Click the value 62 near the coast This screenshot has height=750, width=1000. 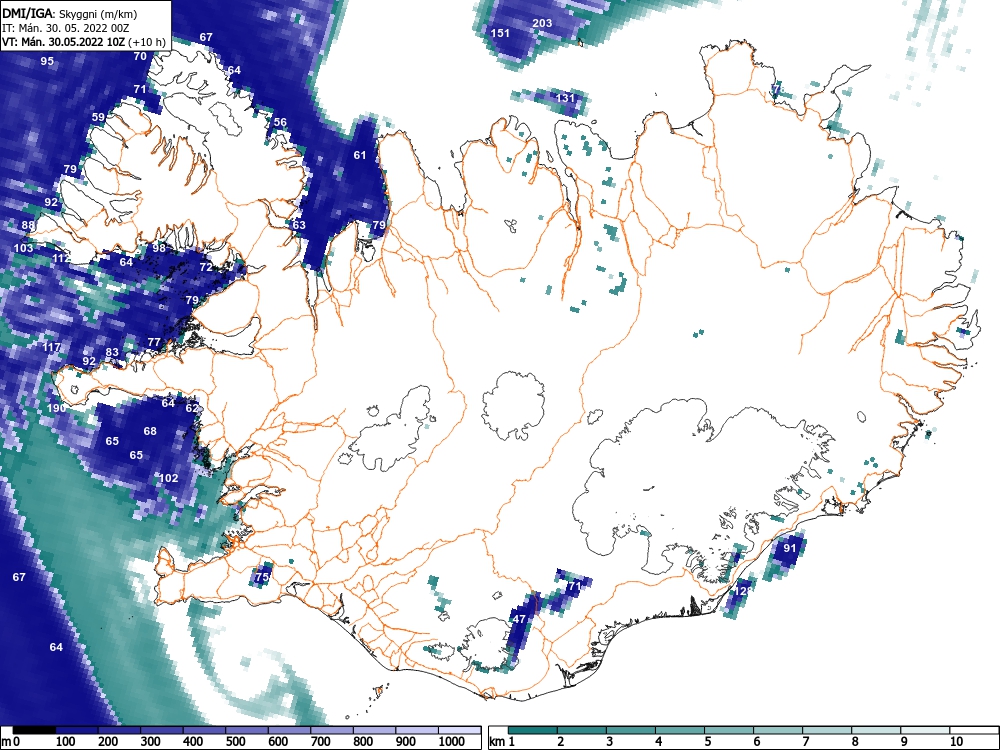pyautogui.click(x=192, y=408)
